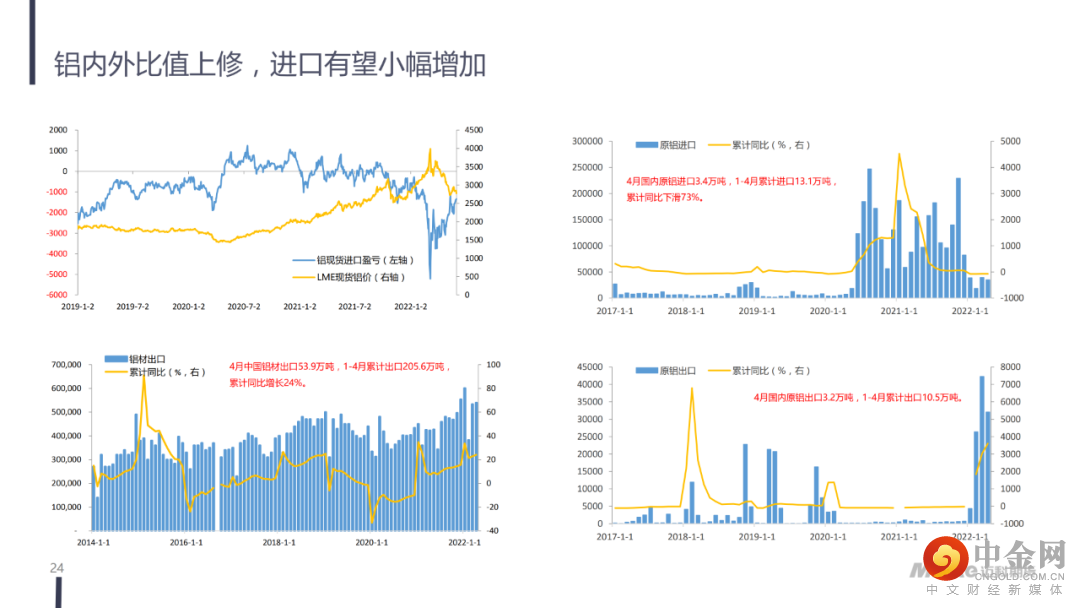Click the blue 铝现货进口盈亏 legend line
This screenshot has height=608, width=1080.
tap(303, 260)
